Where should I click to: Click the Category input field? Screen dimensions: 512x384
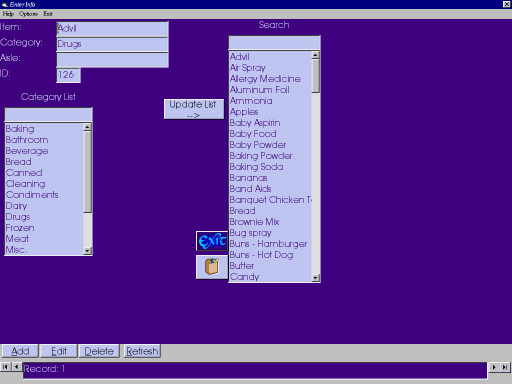coord(112,44)
